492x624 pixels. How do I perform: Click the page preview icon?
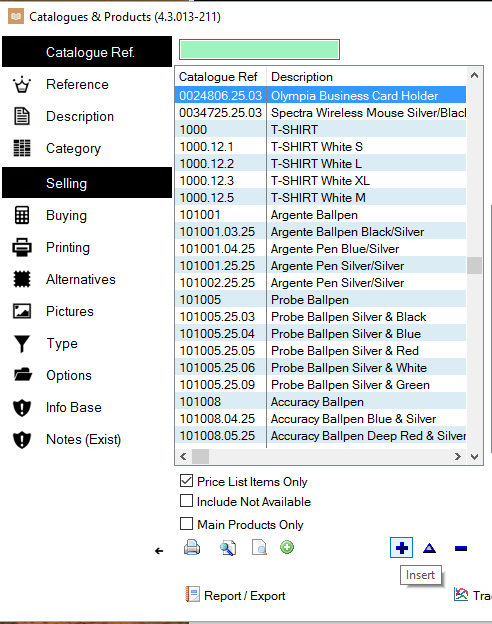[x=260, y=548]
